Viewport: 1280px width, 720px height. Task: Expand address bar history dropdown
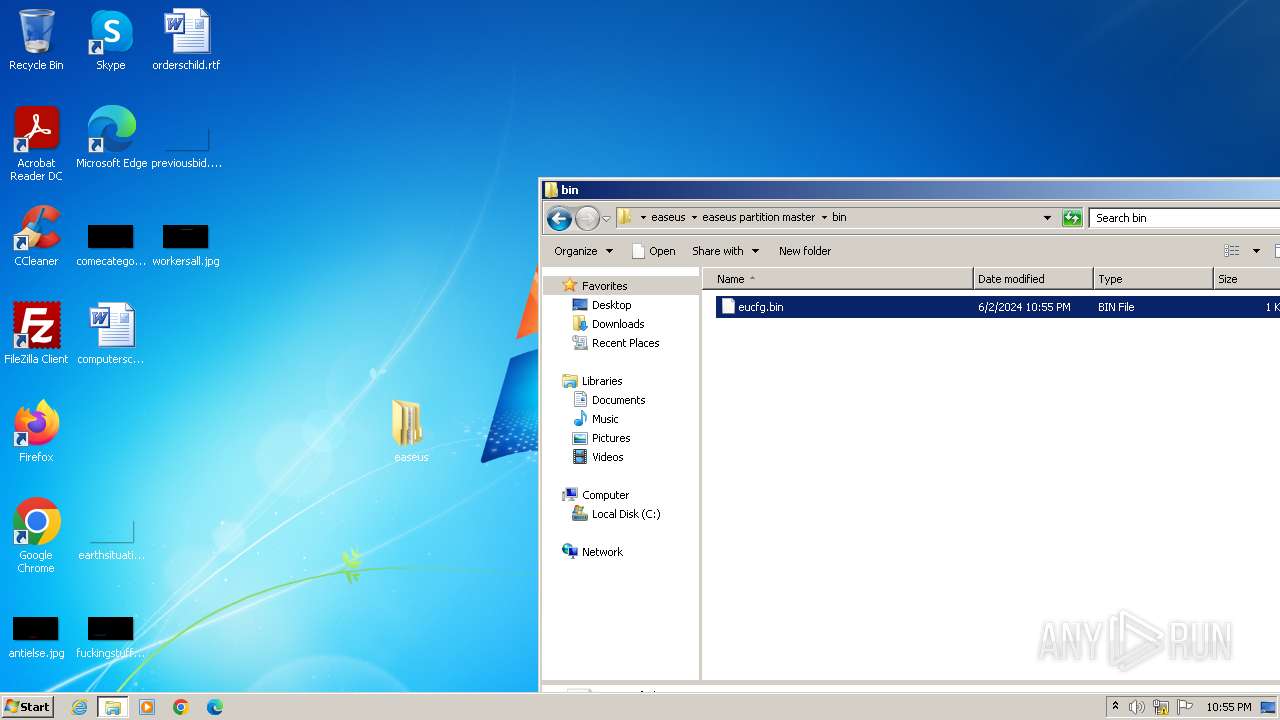(x=1047, y=218)
